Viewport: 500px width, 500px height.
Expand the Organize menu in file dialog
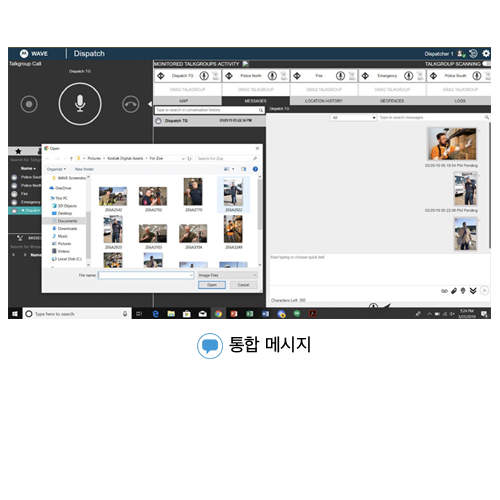(x=56, y=169)
